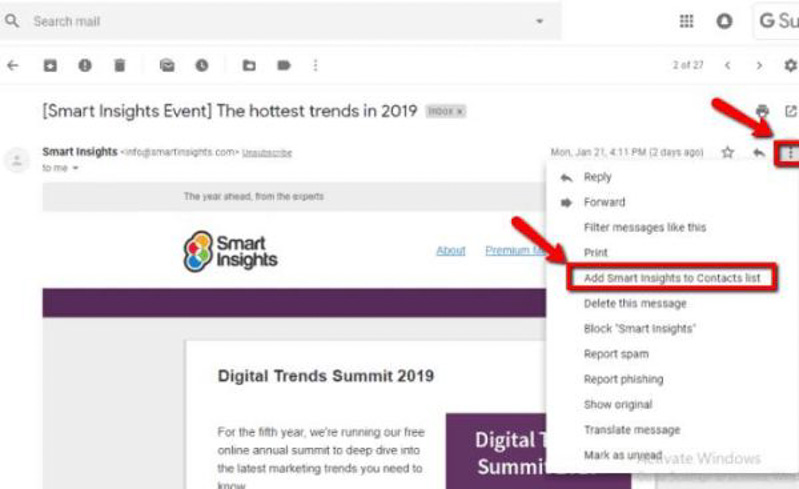
Task: Go to older message chevron
Action: 759,65
